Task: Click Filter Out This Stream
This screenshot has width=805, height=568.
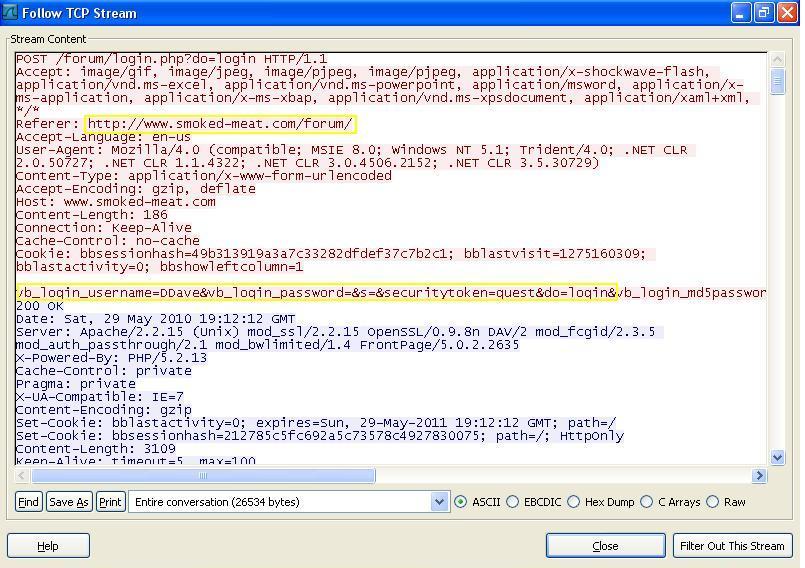Action: [732, 546]
